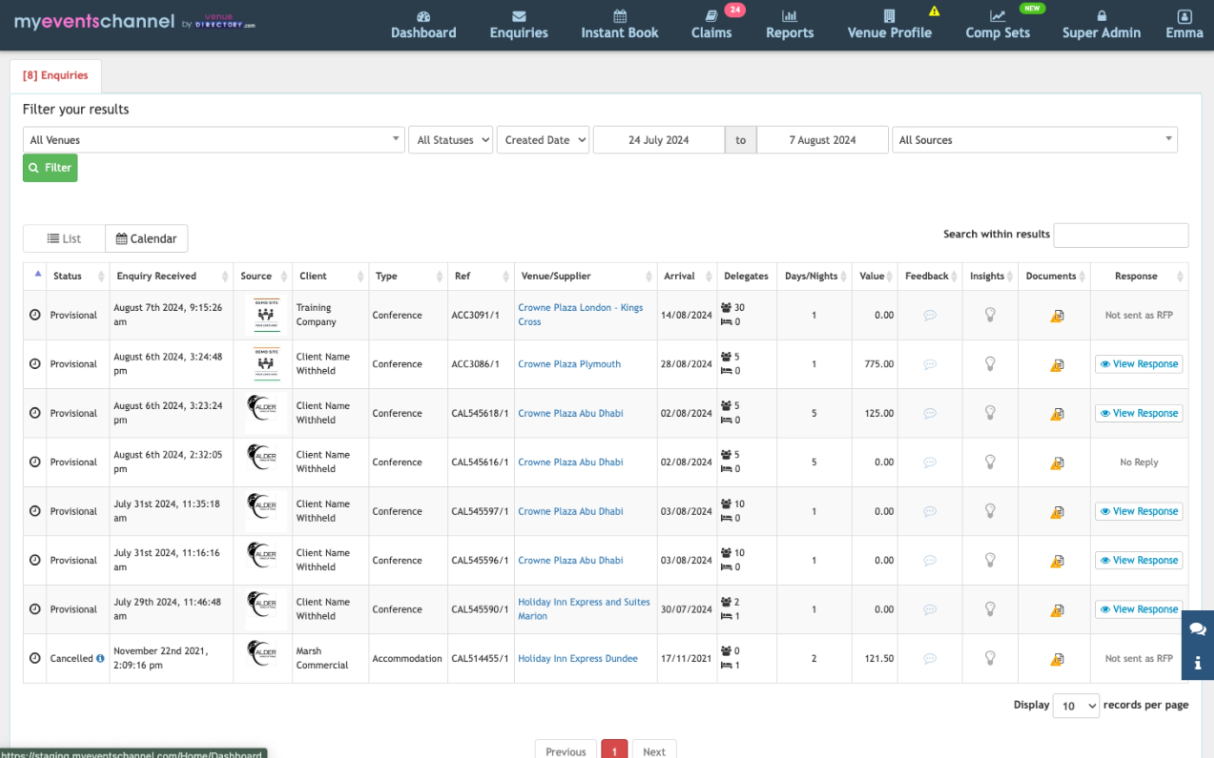Open Crowne Plaza Plymouth venue link
Image resolution: width=1214 pixels, height=758 pixels.
pyautogui.click(x=569, y=364)
